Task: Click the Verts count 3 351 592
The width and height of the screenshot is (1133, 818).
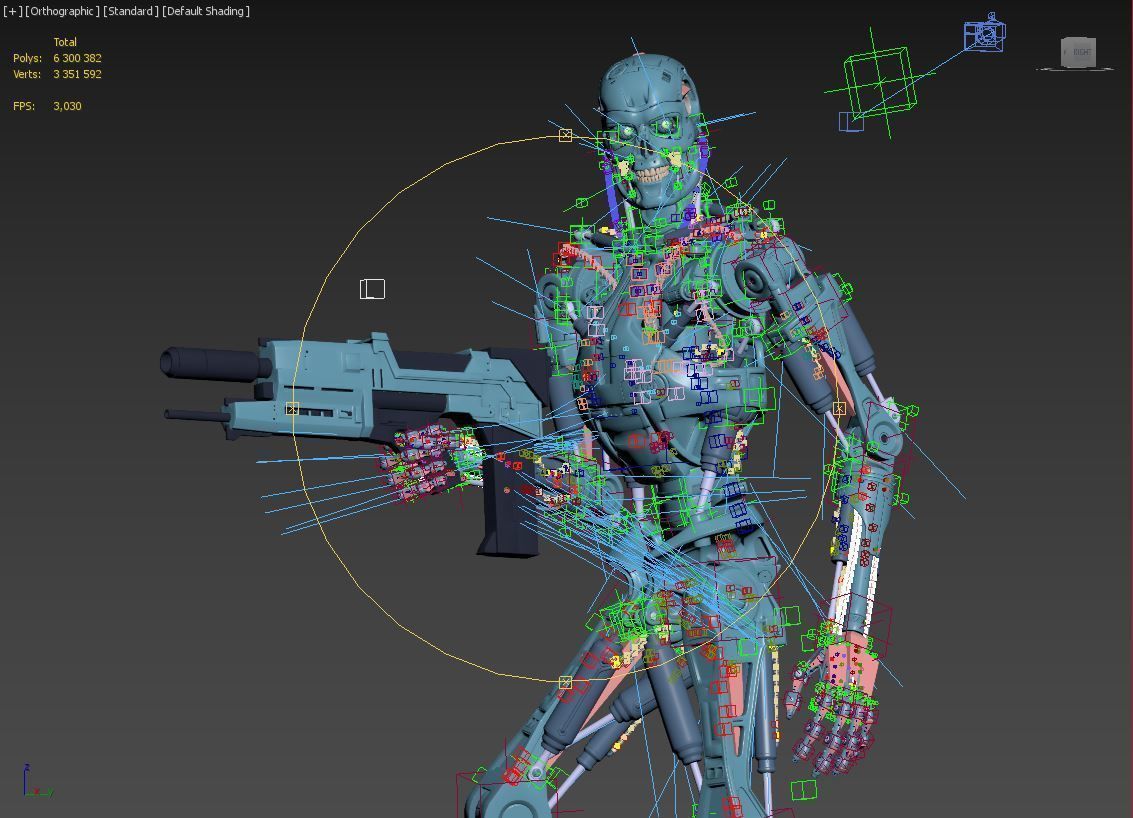Action: 77,74
